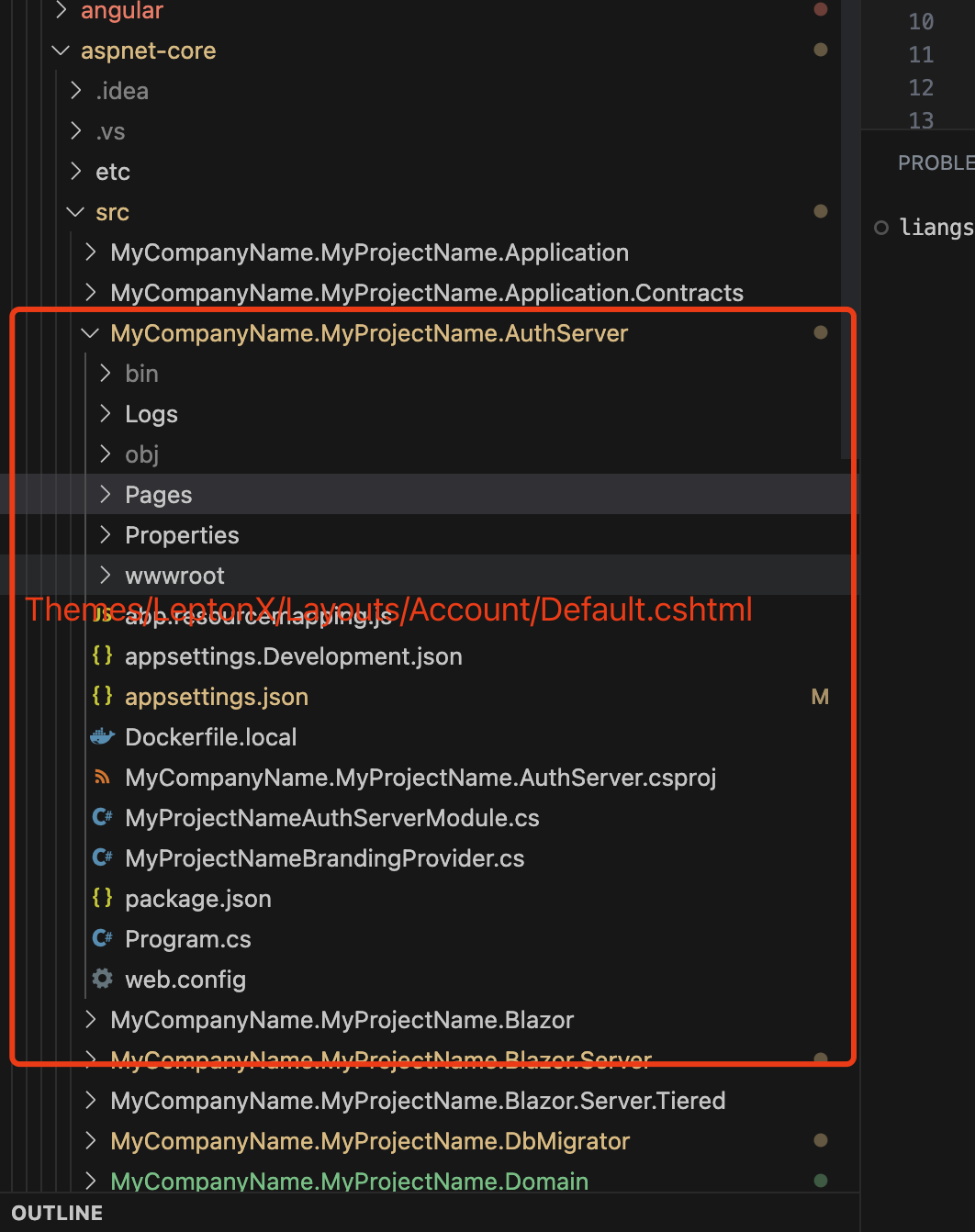This screenshot has height=1232, width=975.
Task: Expand the MyCompanyName.MyProjectName.DbMigrator project
Action: click(x=370, y=1141)
